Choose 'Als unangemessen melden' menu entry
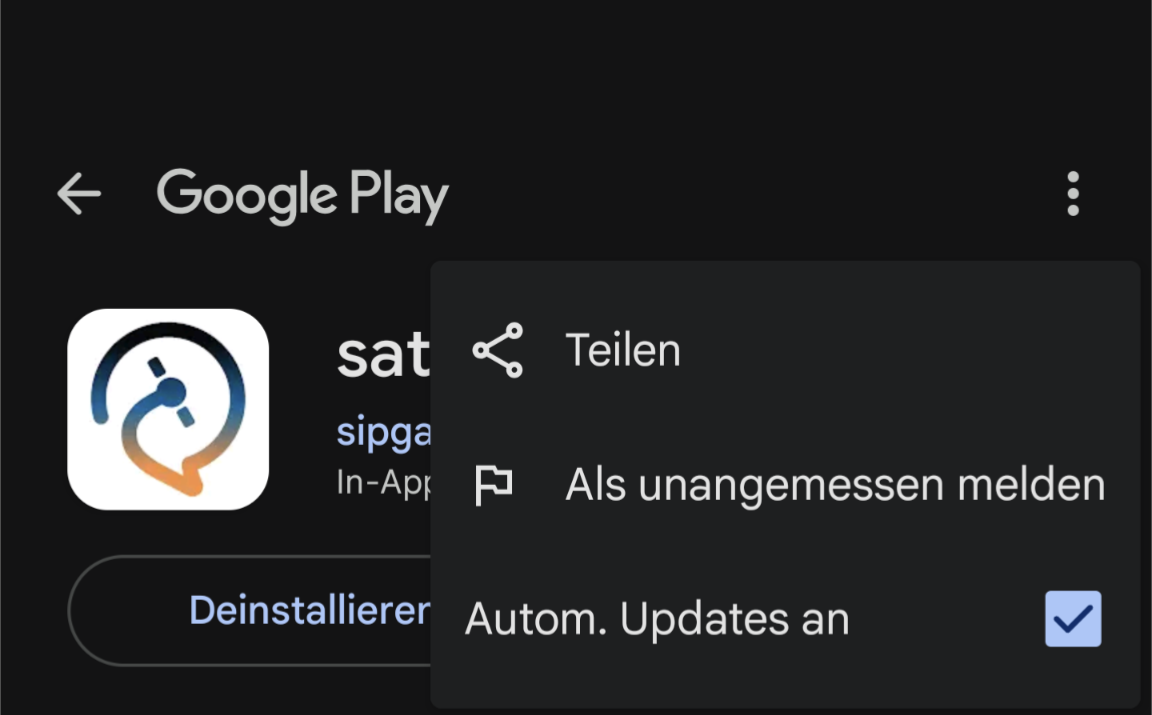 pyautogui.click(x=835, y=485)
